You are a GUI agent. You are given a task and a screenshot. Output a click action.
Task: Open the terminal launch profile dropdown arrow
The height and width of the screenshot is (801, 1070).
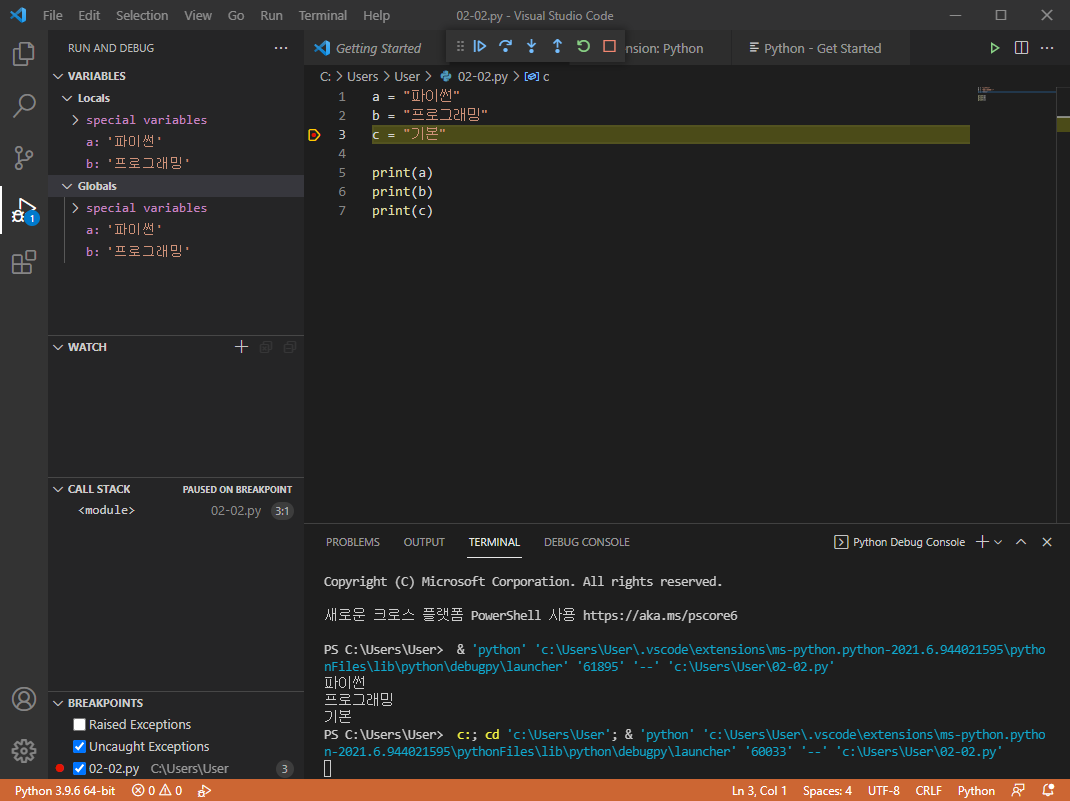[998, 542]
